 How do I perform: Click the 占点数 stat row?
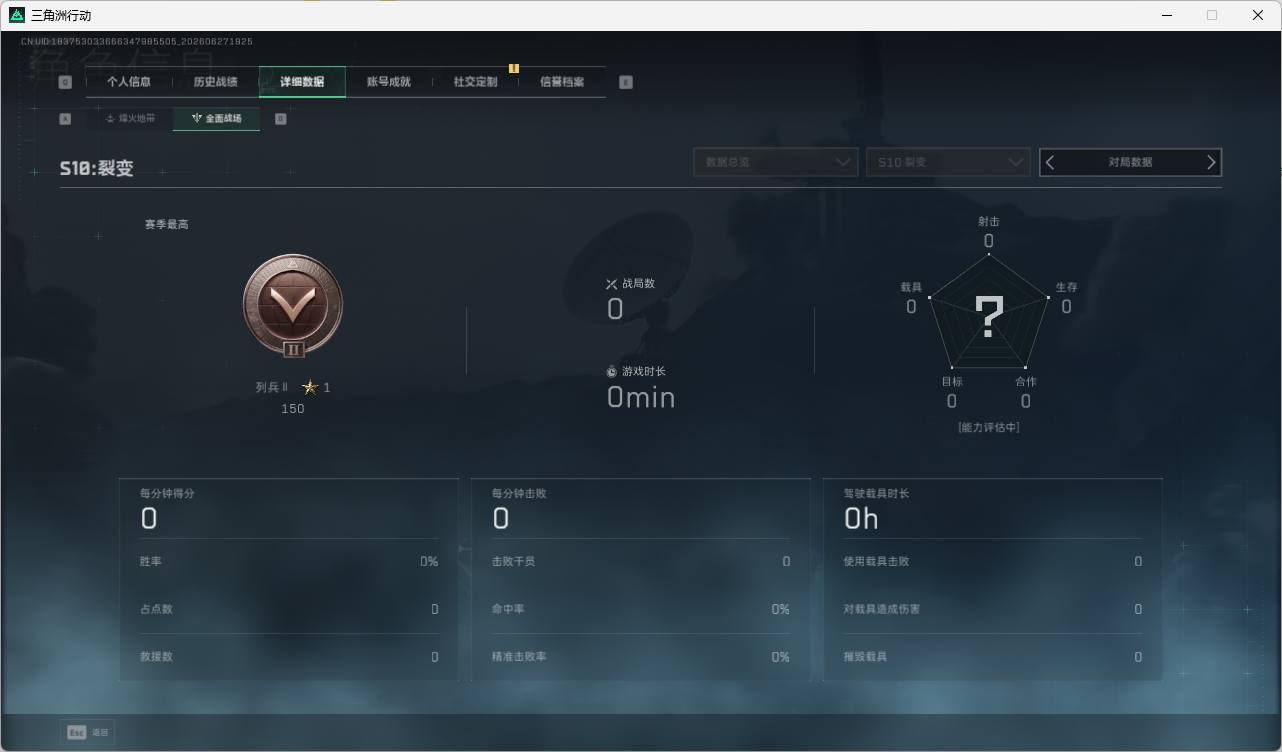289,609
